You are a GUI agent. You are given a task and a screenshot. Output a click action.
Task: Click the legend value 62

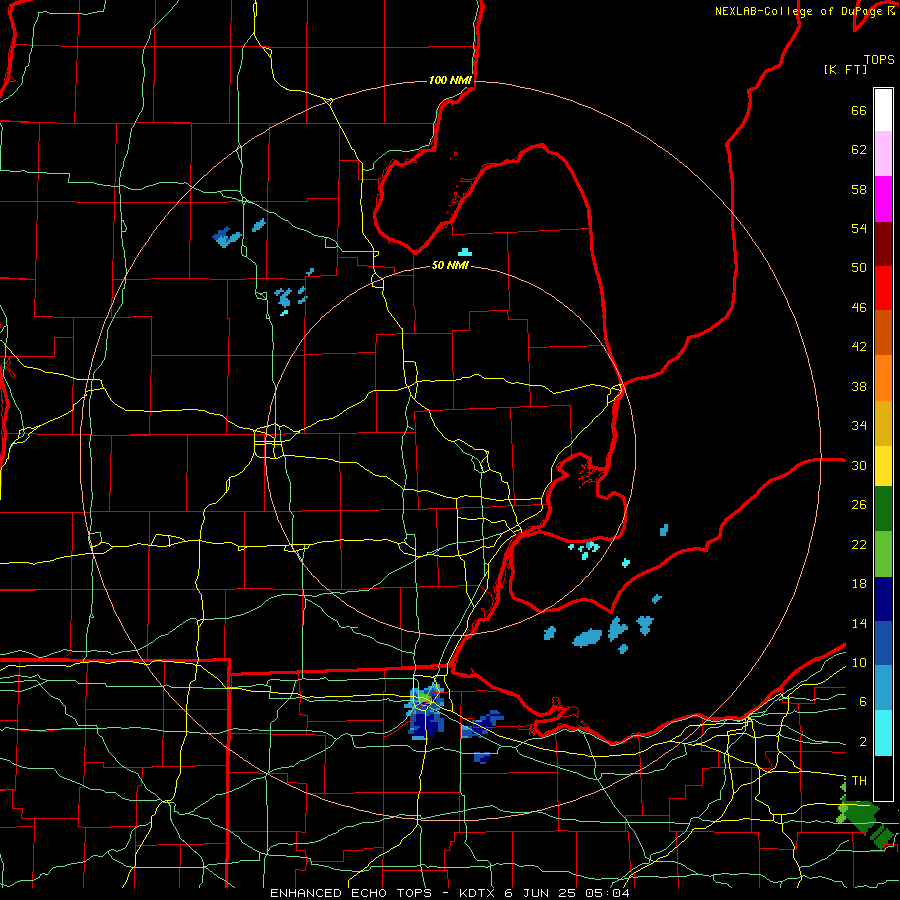[859, 150]
